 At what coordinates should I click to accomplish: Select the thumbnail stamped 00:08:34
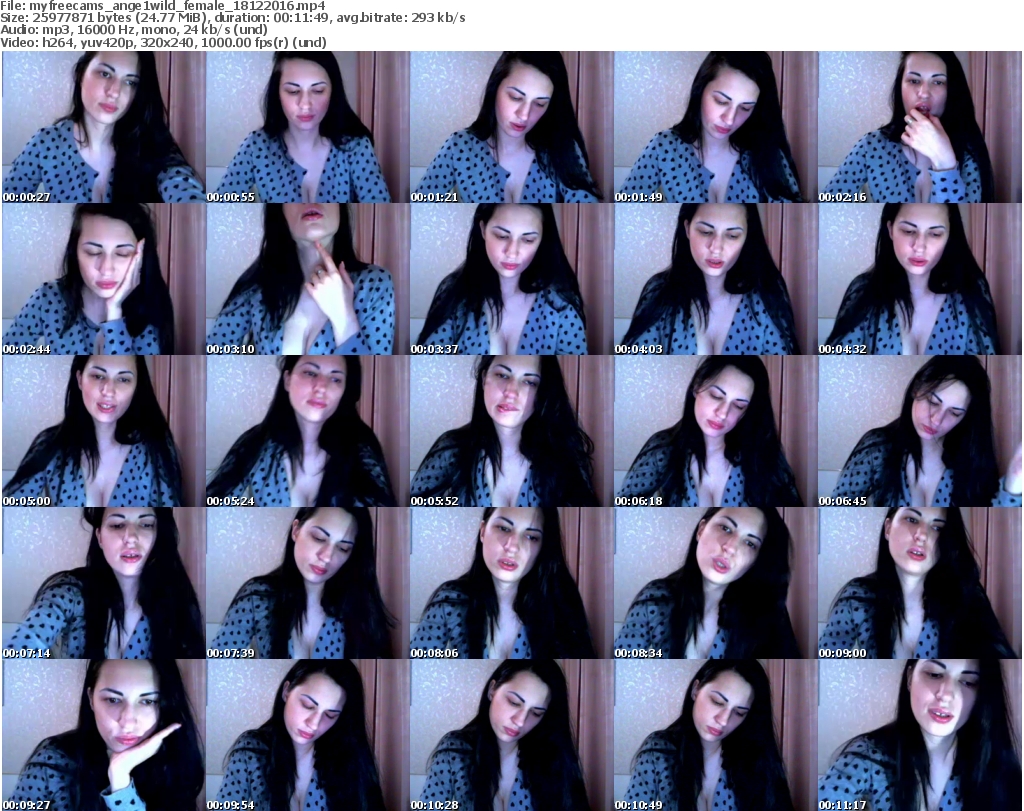pos(715,583)
